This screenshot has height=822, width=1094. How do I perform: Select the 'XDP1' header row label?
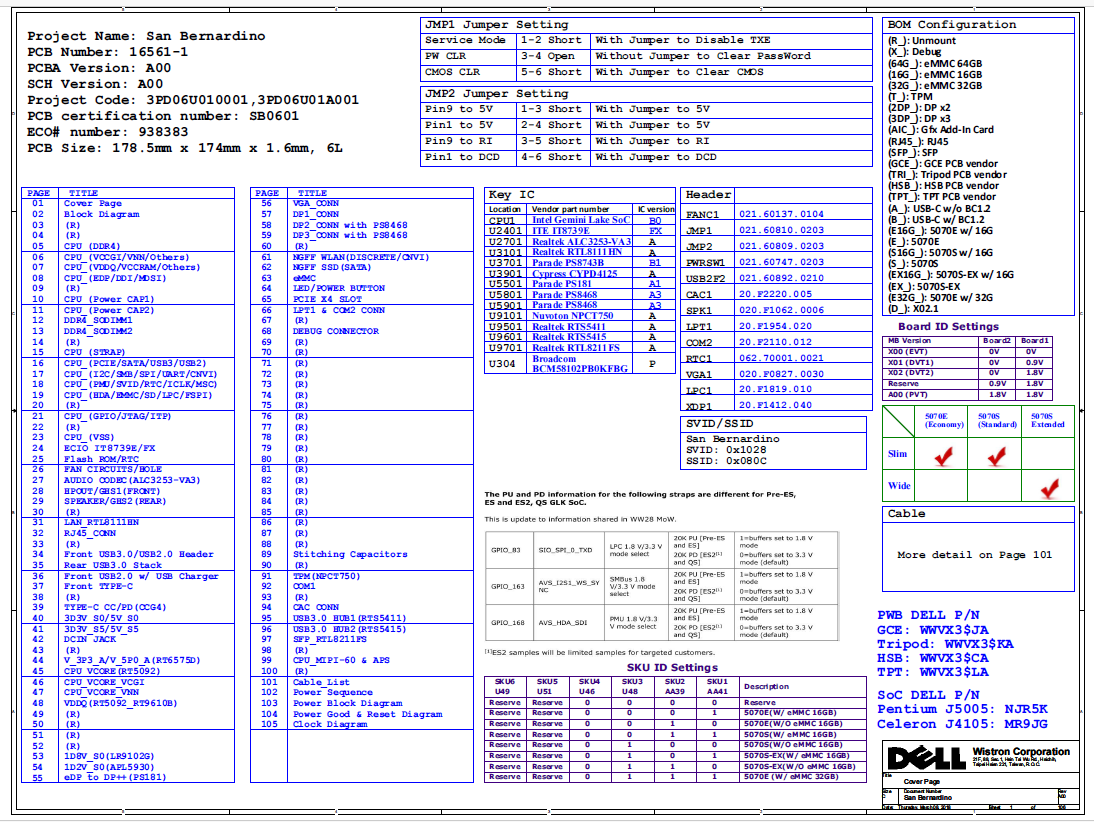(x=699, y=406)
